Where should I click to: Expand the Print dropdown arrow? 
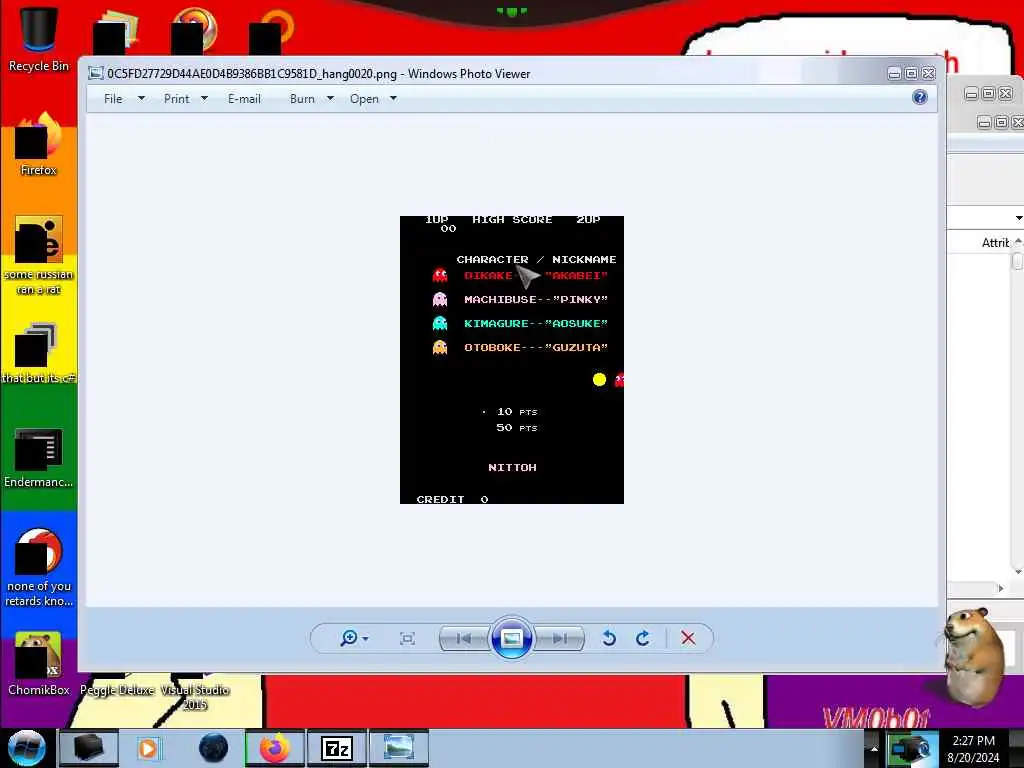[204, 99]
